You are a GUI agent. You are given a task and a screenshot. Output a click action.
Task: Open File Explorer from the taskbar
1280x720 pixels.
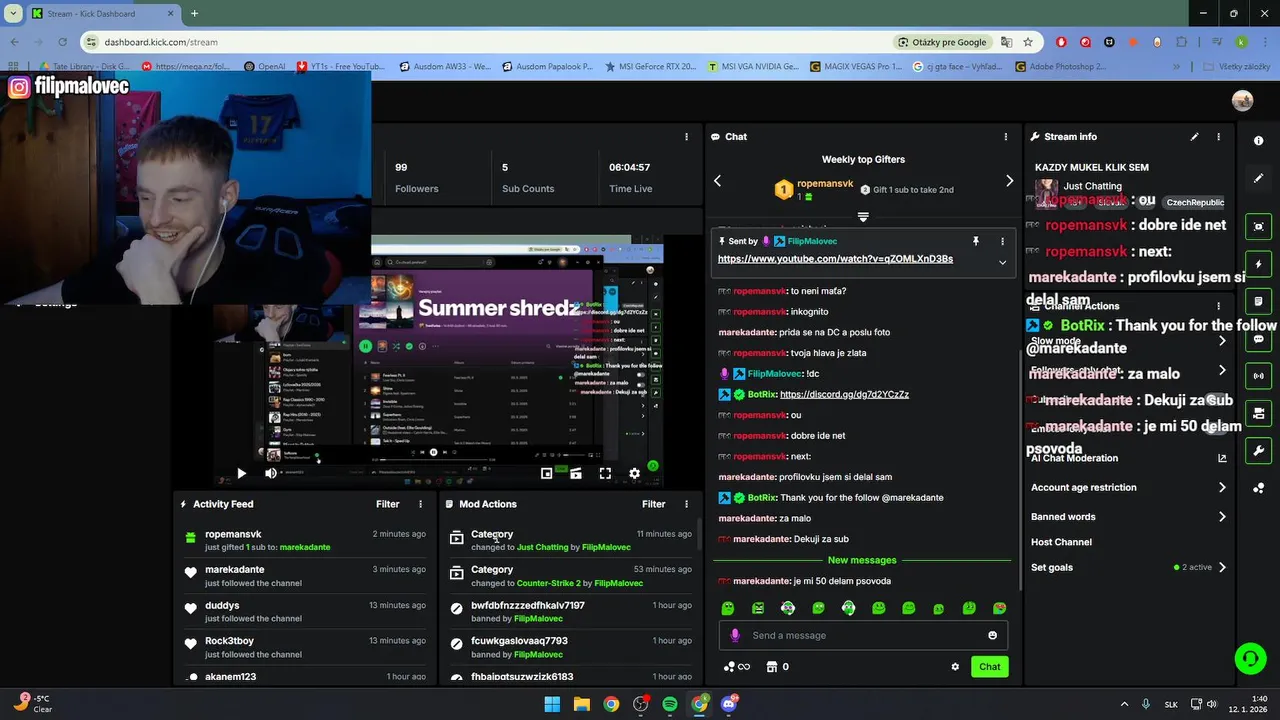[581, 704]
